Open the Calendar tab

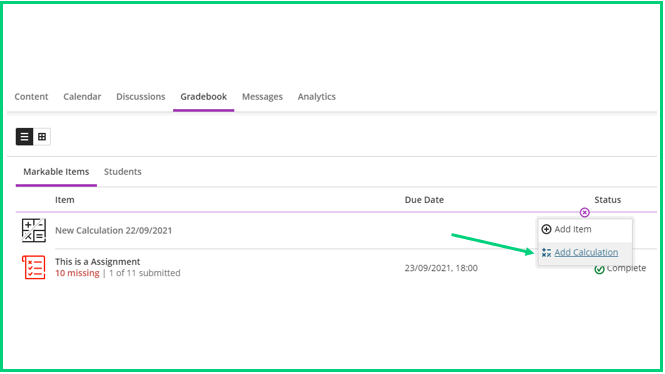coord(82,97)
